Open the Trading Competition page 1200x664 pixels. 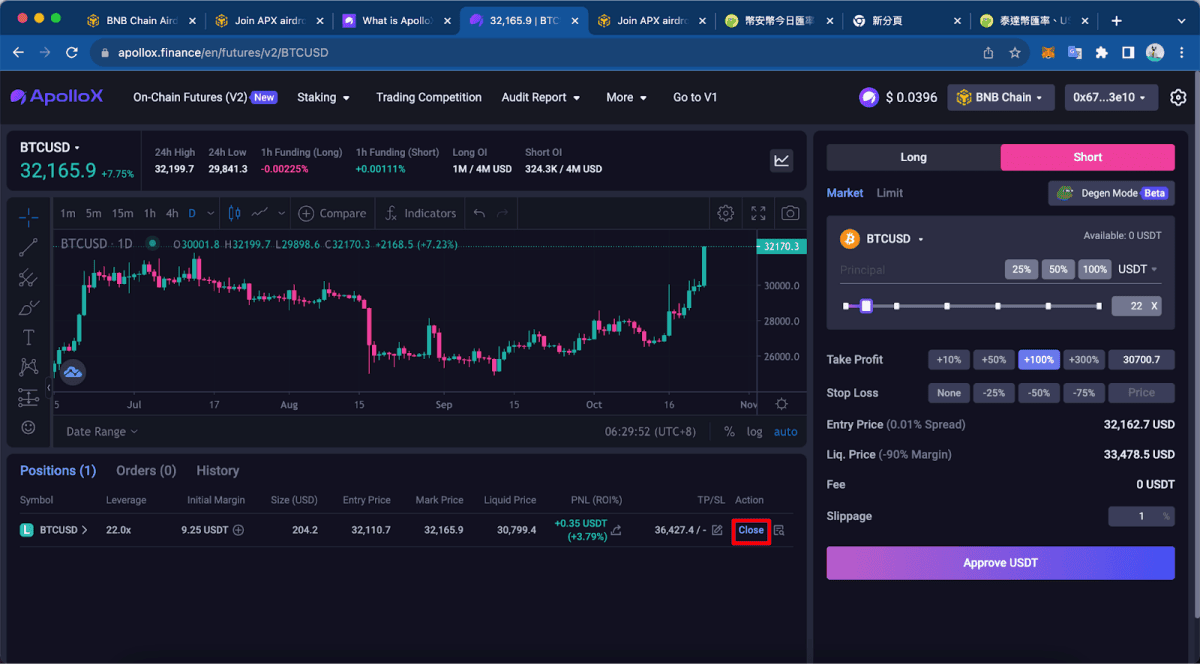429,97
